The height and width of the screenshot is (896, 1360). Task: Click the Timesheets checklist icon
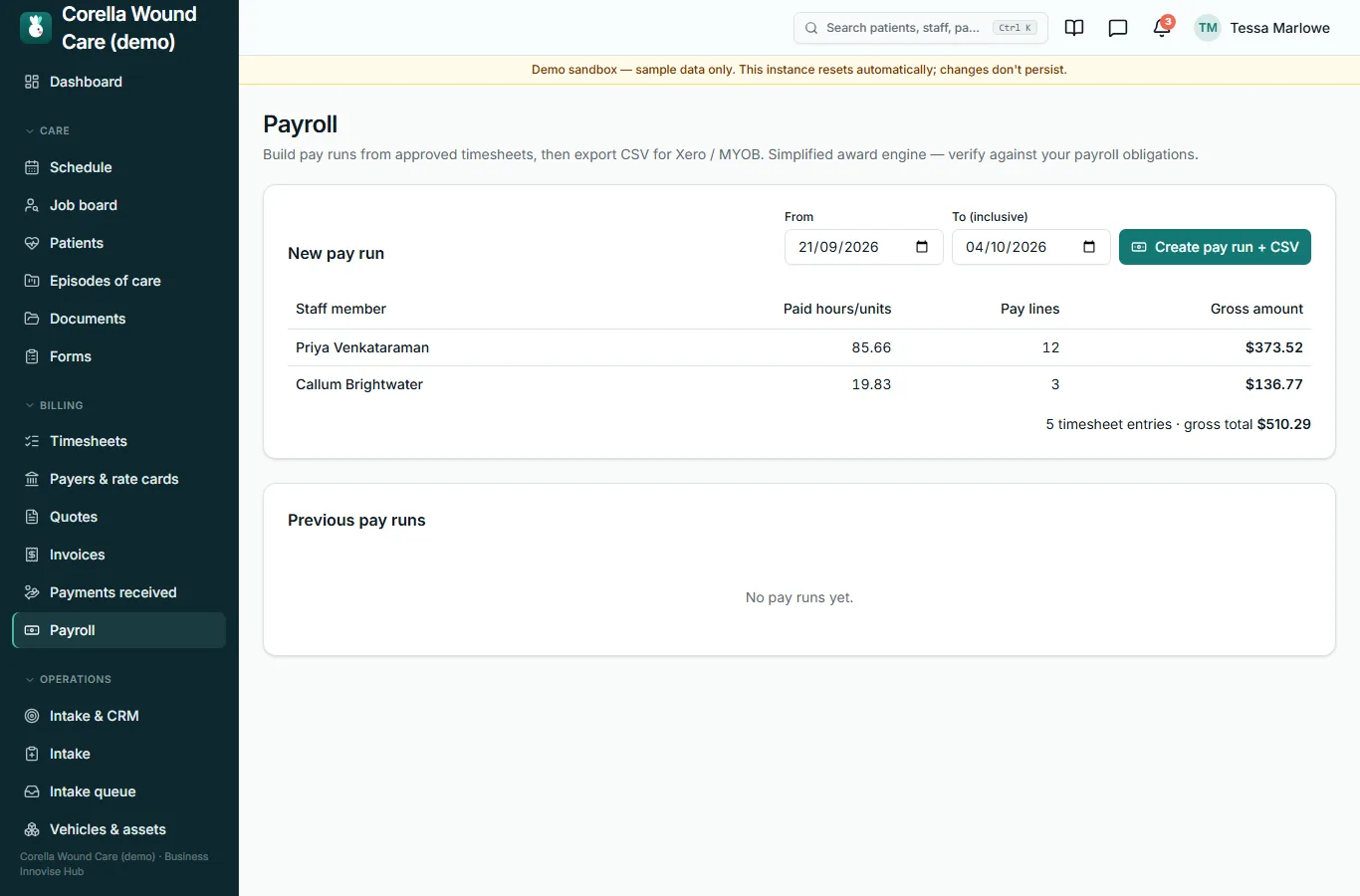coord(32,441)
